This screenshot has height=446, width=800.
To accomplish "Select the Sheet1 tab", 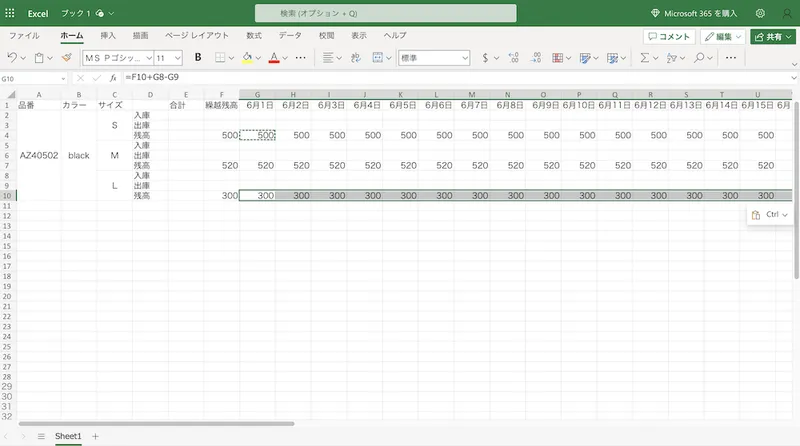I will click(x=68, y=436).
